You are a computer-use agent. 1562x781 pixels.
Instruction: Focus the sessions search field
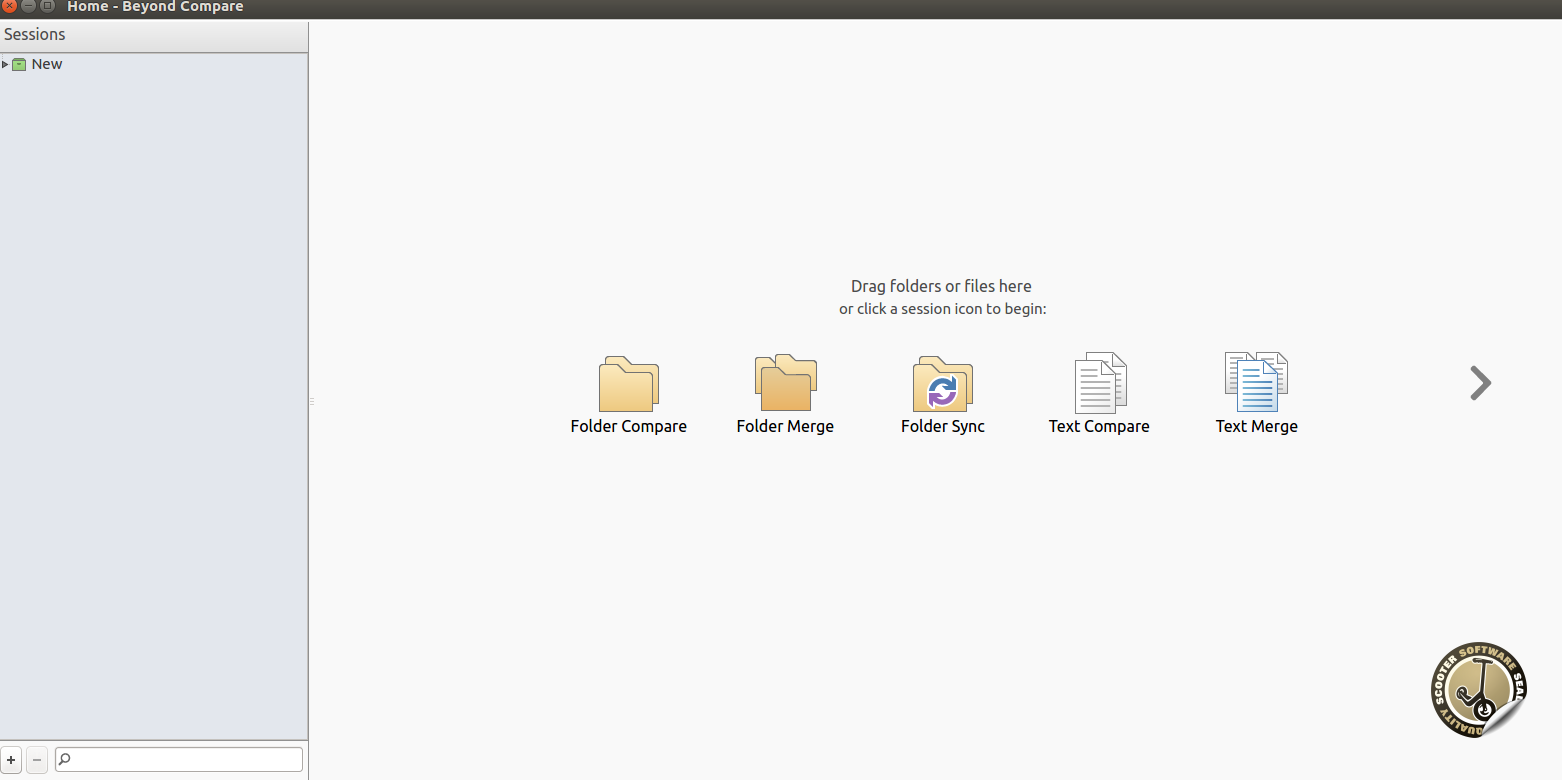tap(179, 760)
